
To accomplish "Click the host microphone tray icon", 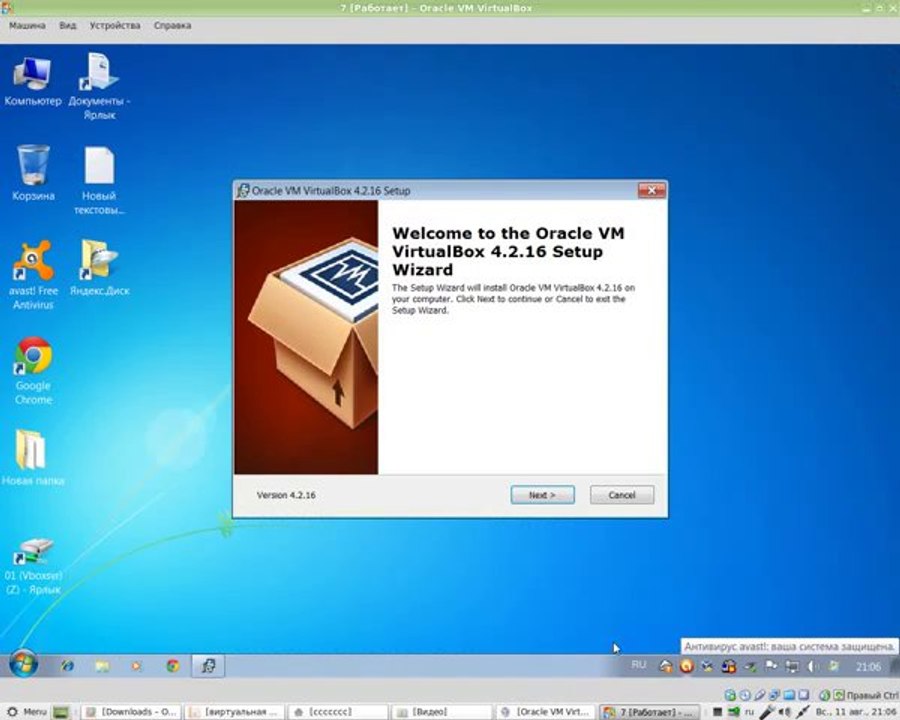I will coord(767,712).
